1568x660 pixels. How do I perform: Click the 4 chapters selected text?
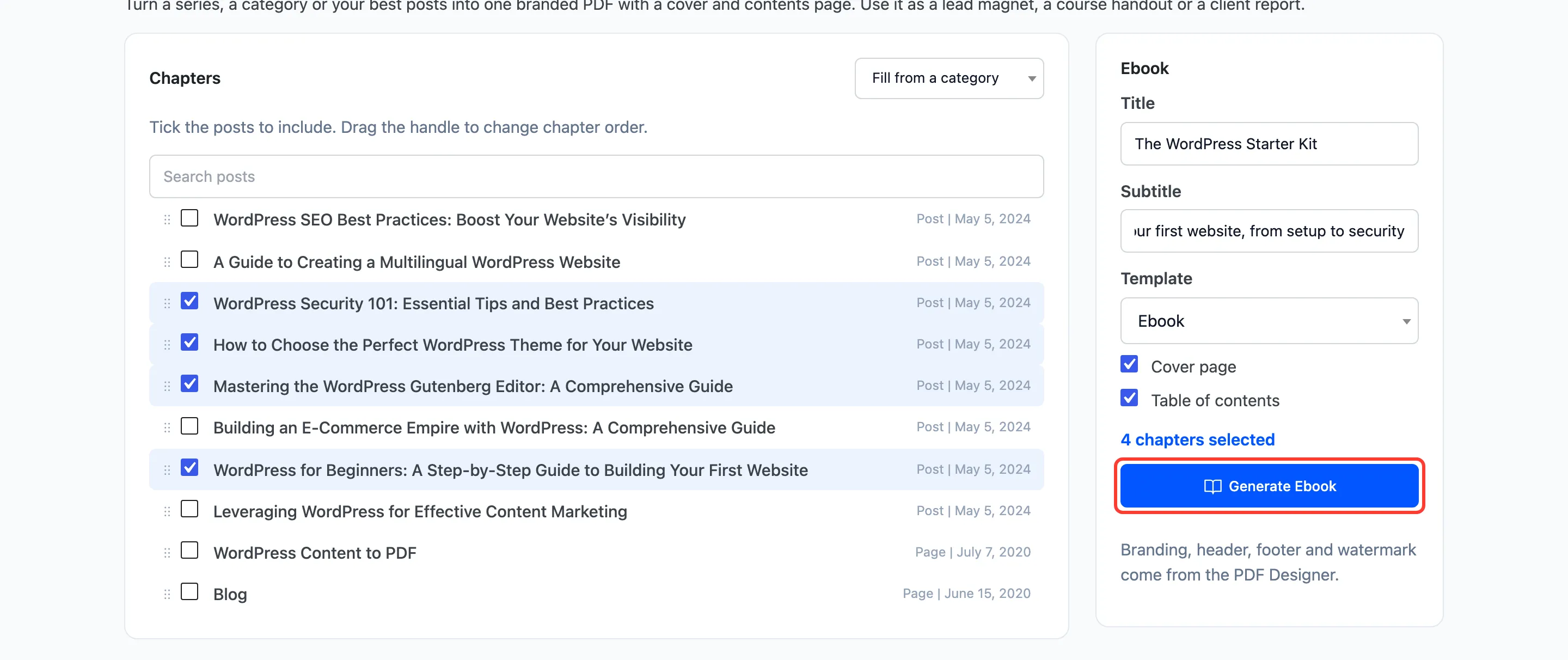(x=1197, y=440)
